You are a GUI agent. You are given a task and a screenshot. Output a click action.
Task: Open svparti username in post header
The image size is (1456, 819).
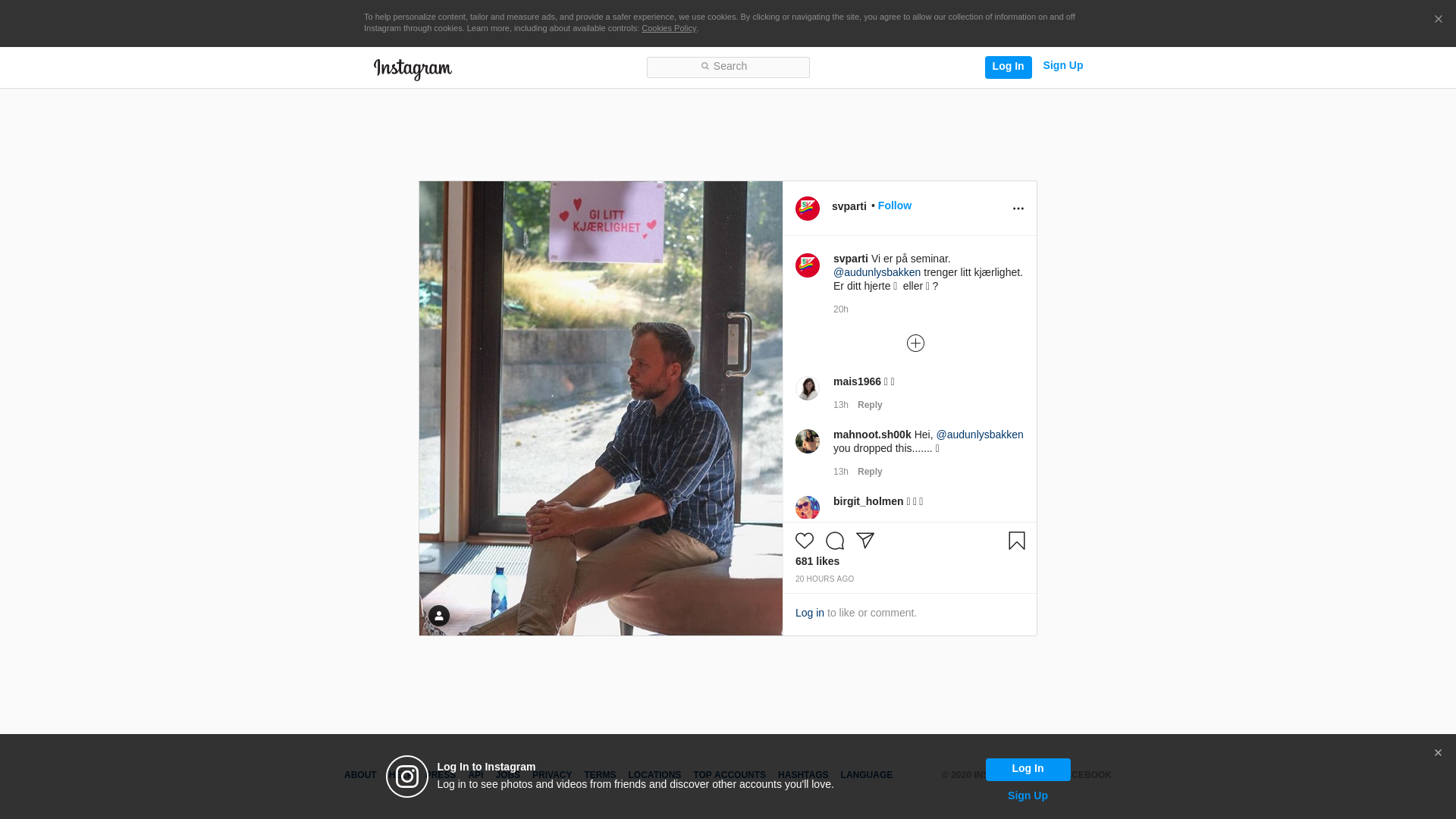(849, 206)
